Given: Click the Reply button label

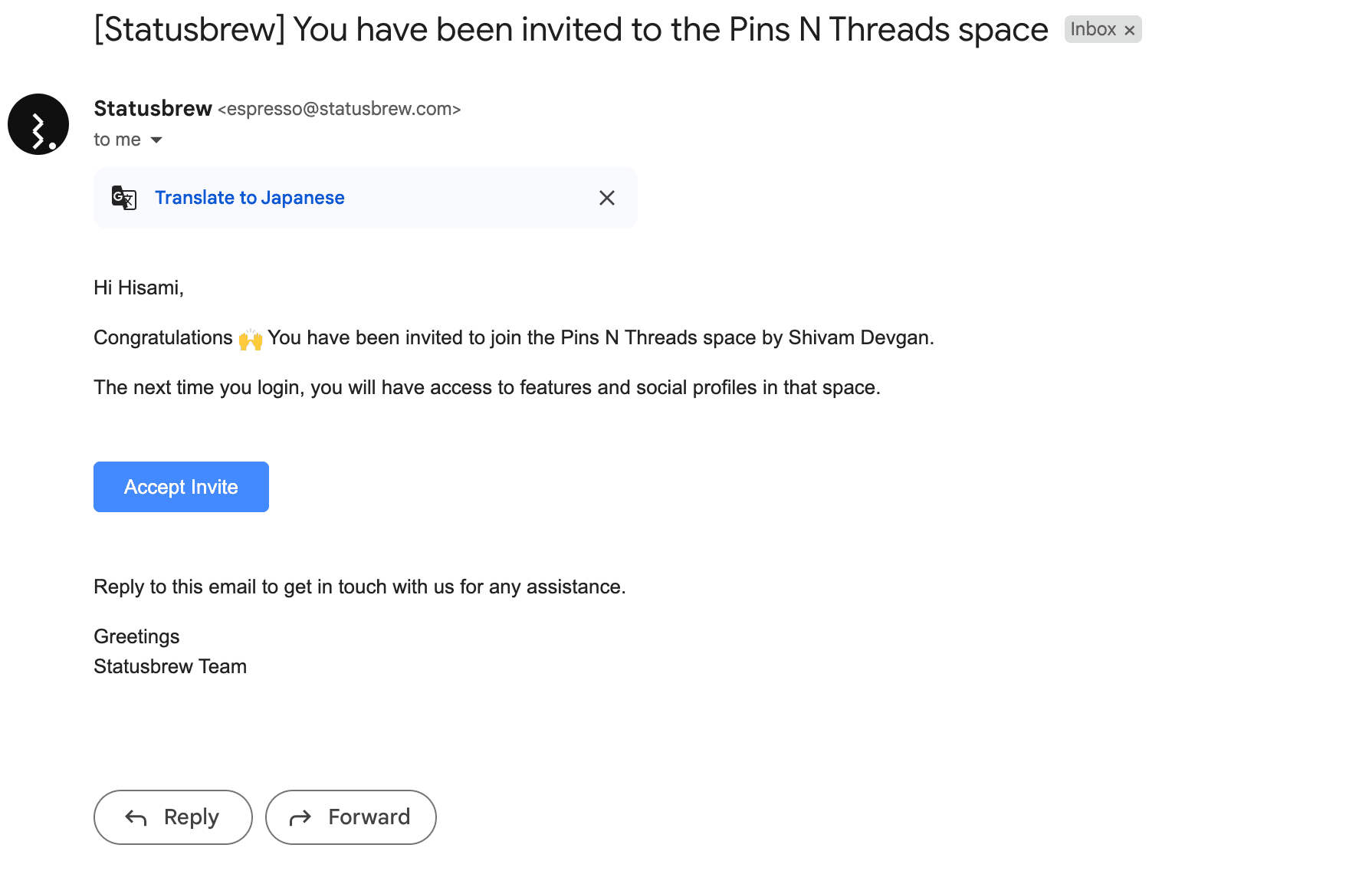Looking at the screenshot, I should pos(191,817).
